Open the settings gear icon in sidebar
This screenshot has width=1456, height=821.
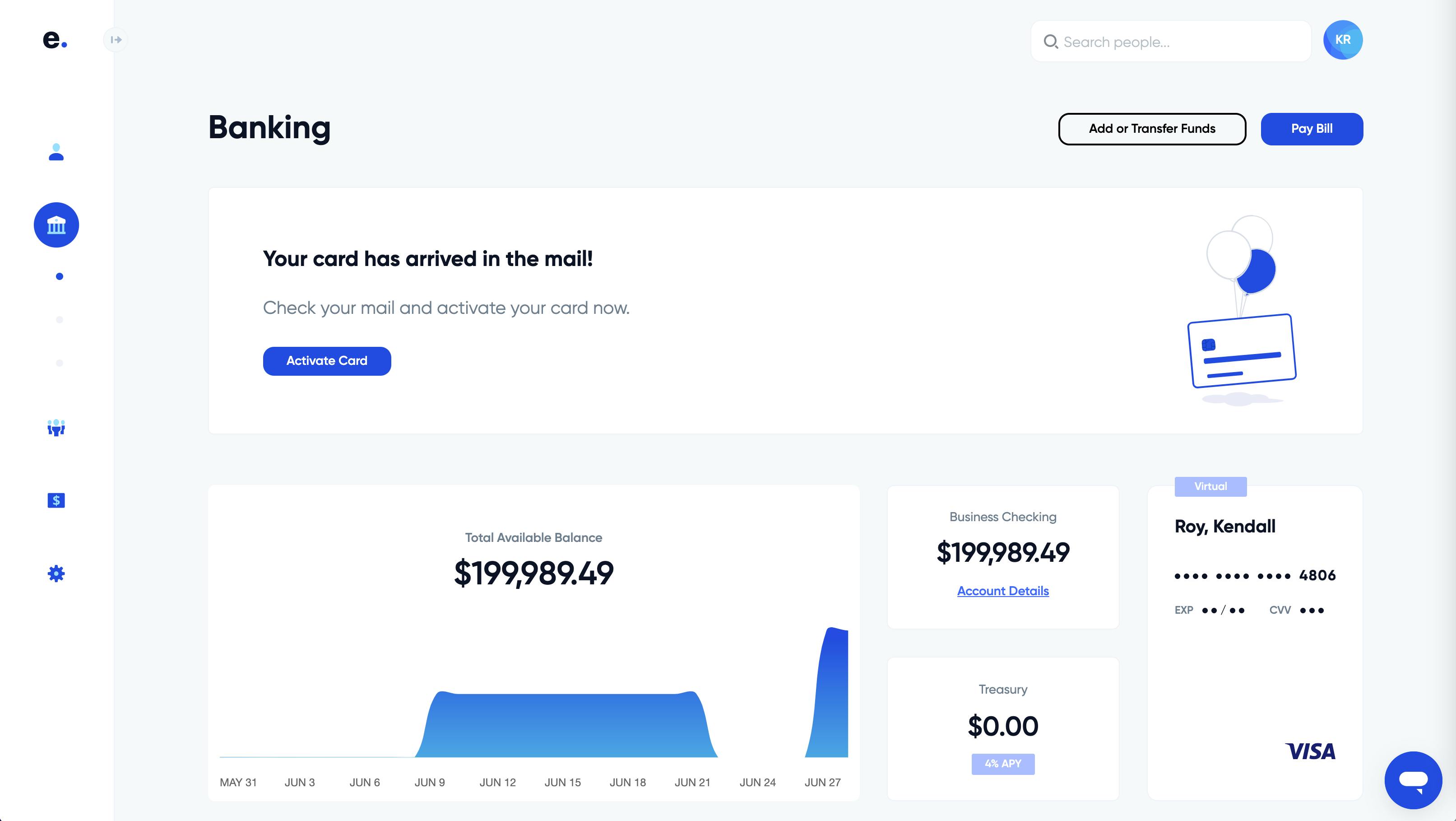pyautogui.click(x=56, y=574)
